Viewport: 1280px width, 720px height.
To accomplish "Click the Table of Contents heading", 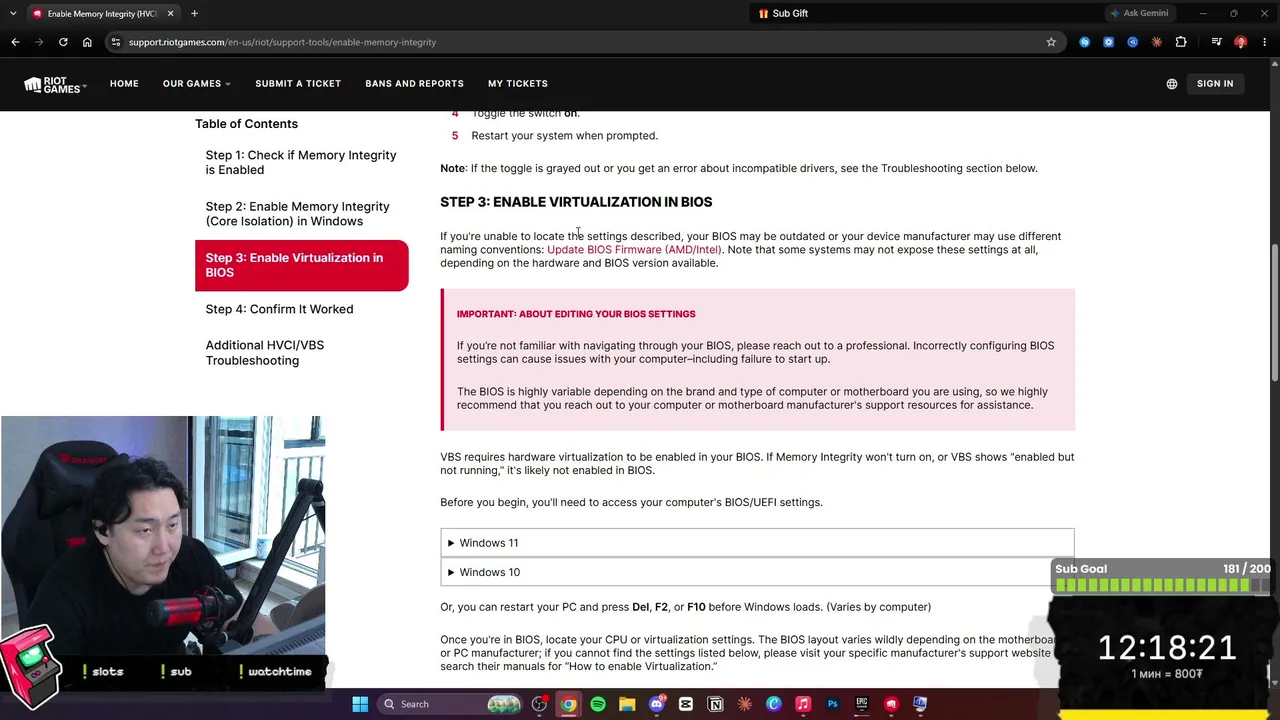I will click(246, 124).
